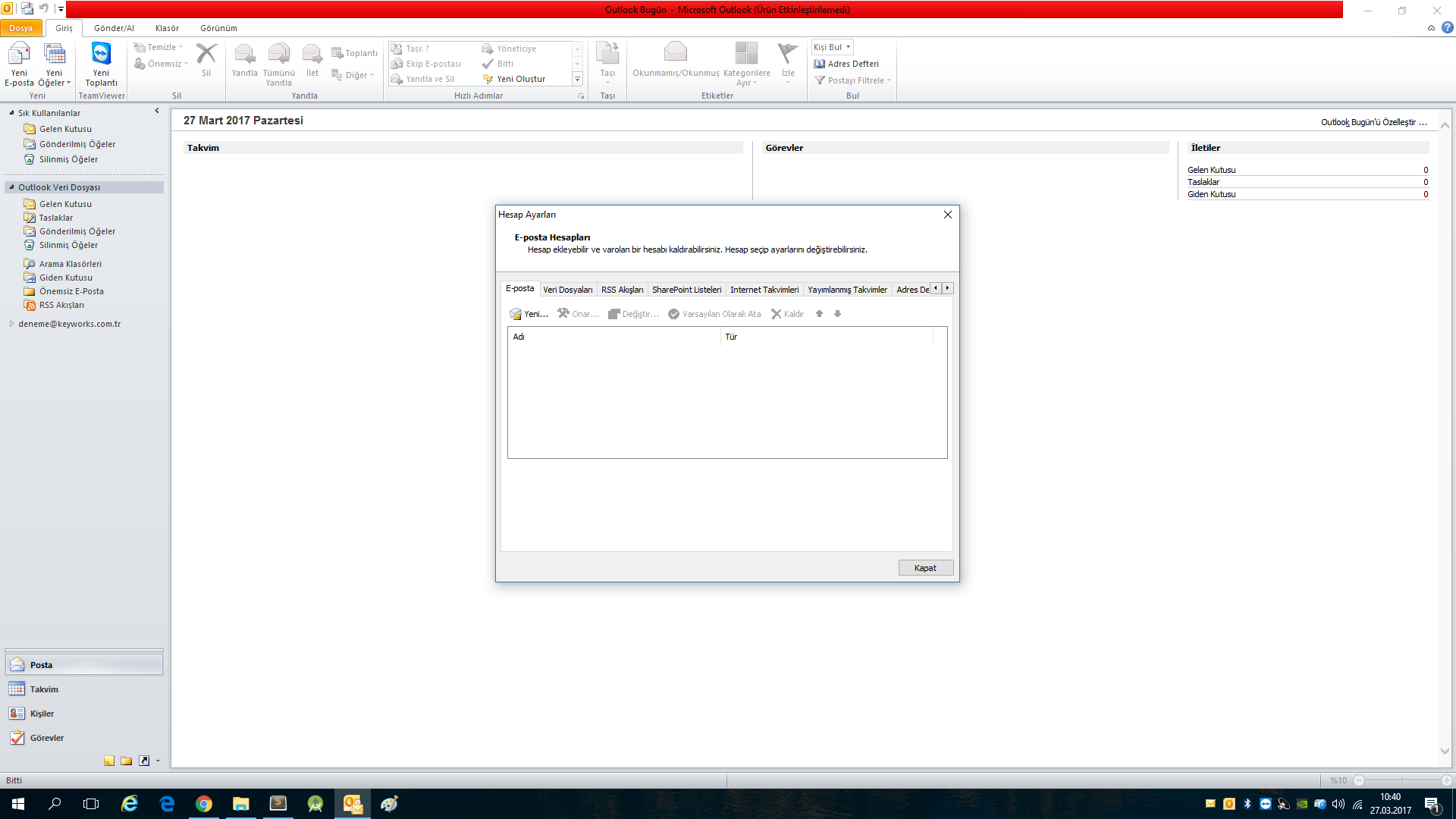
Task: Switch to Görevler navigation view
Action: point(84,738)
